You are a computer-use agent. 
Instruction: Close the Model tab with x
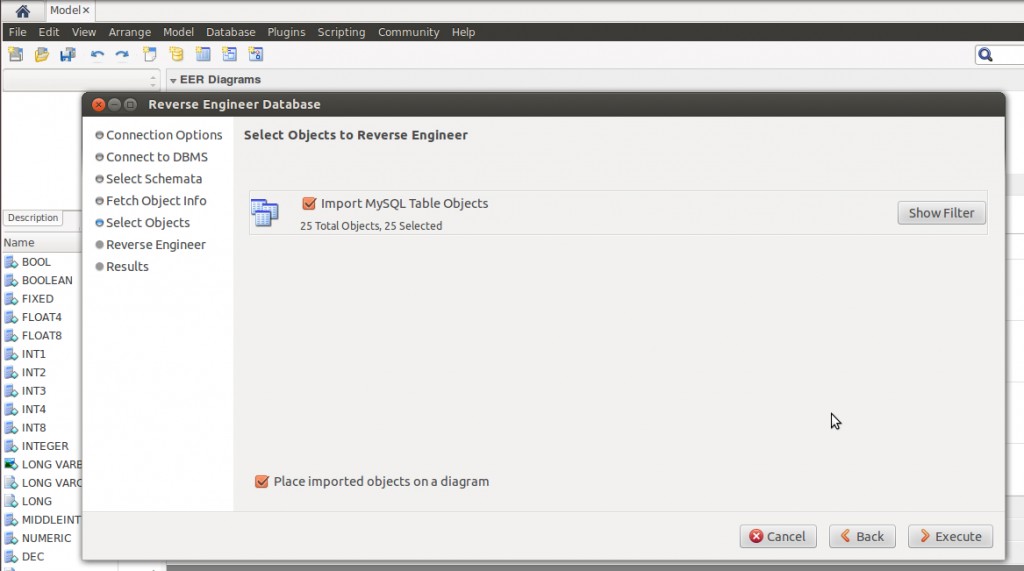[86, 10]
